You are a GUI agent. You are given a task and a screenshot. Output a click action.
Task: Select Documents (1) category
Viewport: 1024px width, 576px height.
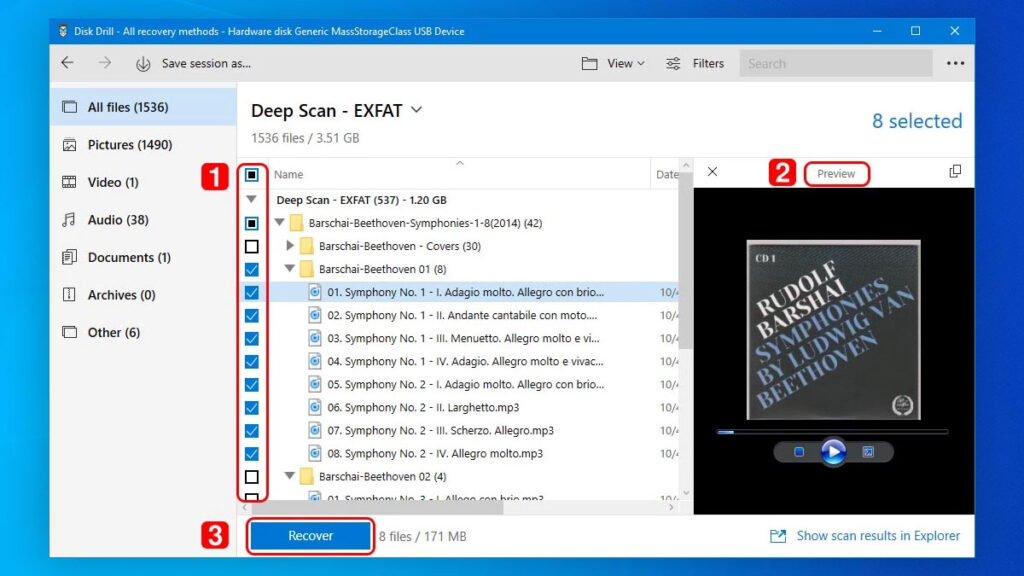143,257
